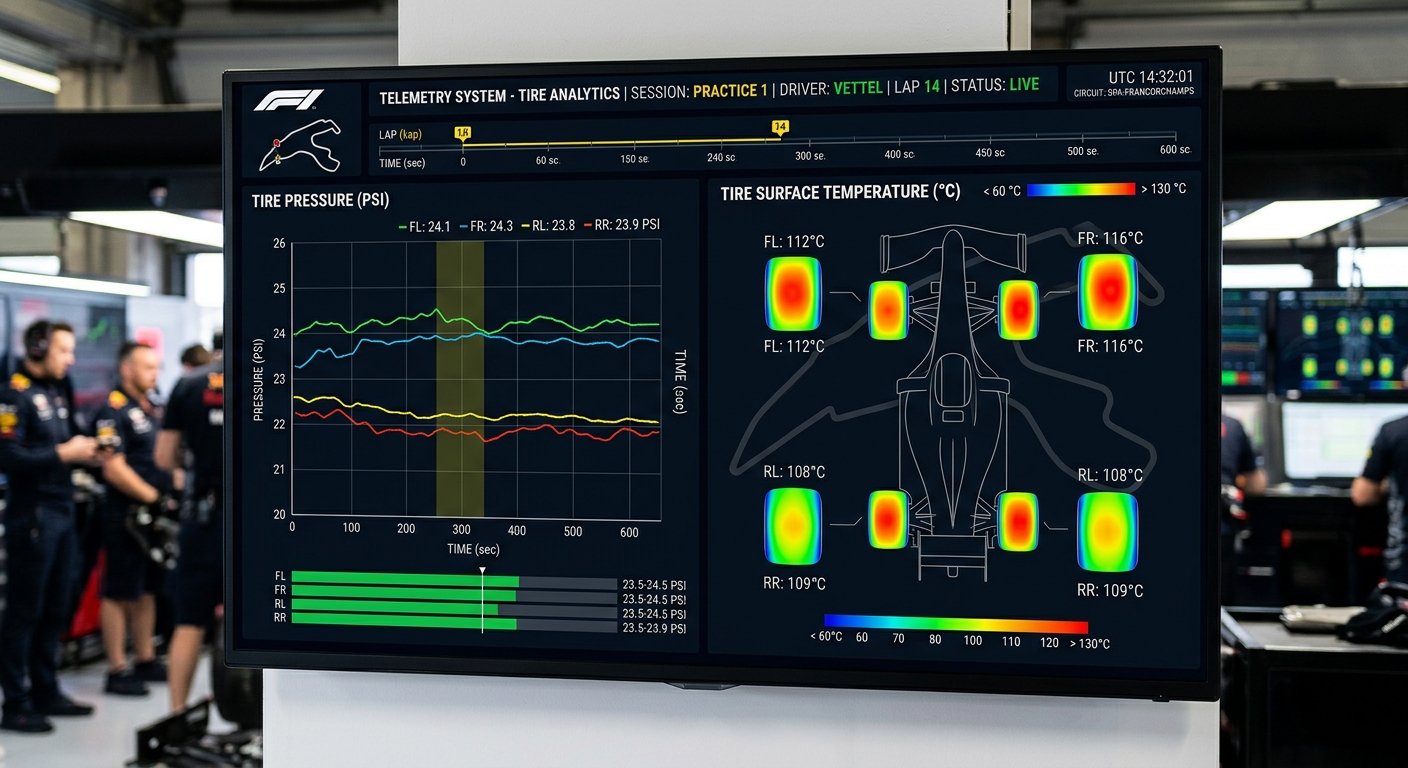The image size is (1408, 768).
Task: Toggle the RL: 23.8 legend entry
Action: [549, 226]
